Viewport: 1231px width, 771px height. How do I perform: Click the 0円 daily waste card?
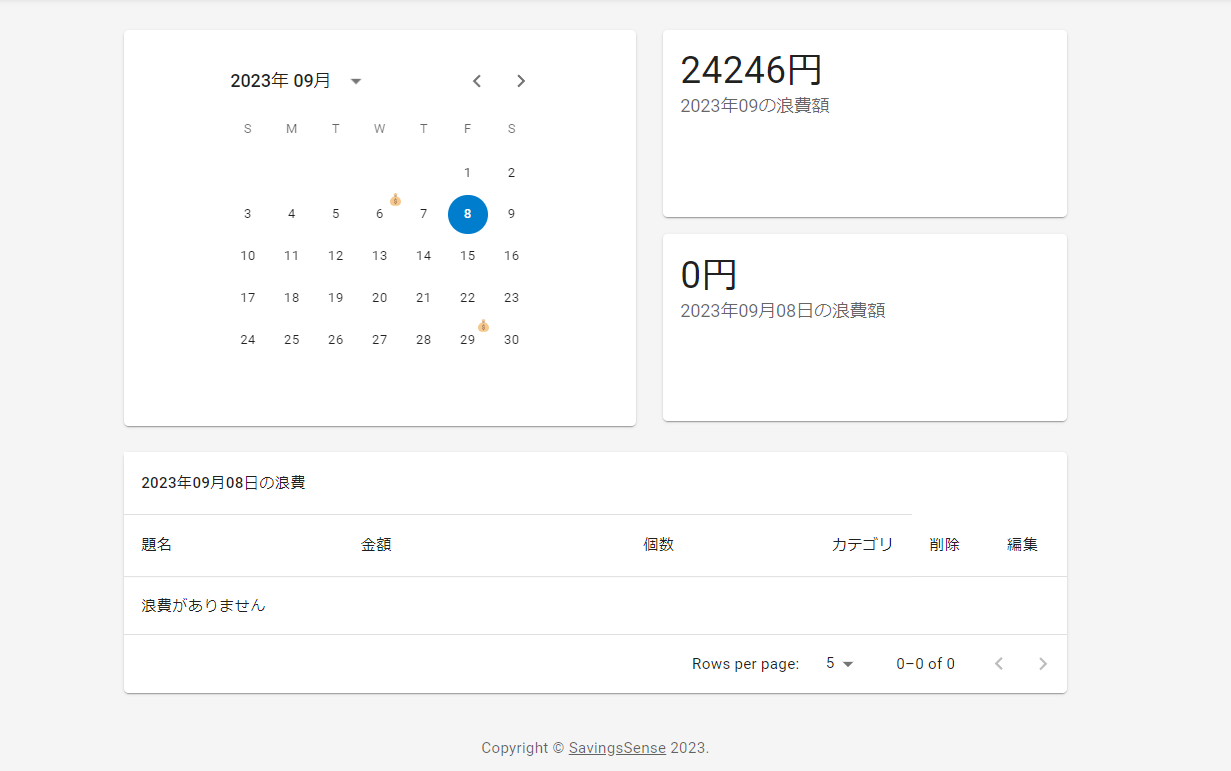[864, 327]
